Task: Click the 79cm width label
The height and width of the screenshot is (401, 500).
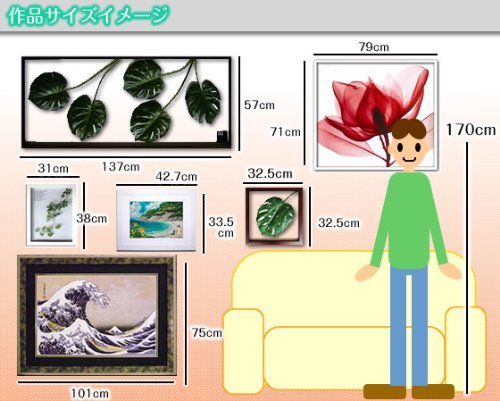Action: (374, 47)
